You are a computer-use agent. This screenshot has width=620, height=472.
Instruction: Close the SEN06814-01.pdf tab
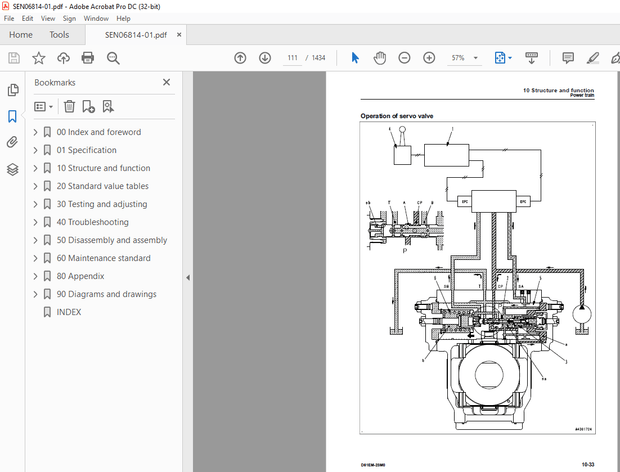[179, 35]
